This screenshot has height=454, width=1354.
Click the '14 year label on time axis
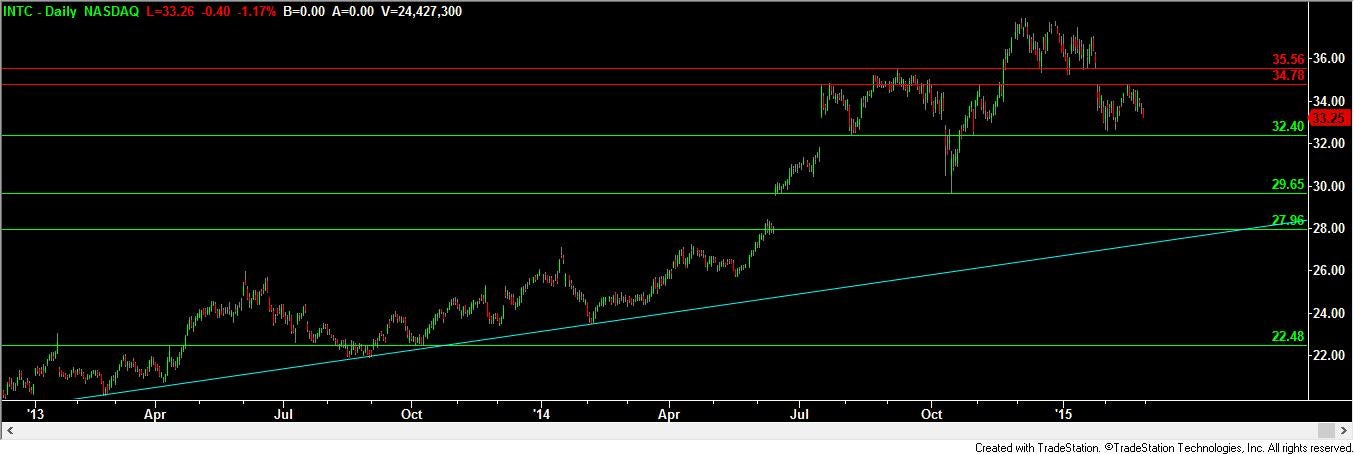(x=541, y=412)
